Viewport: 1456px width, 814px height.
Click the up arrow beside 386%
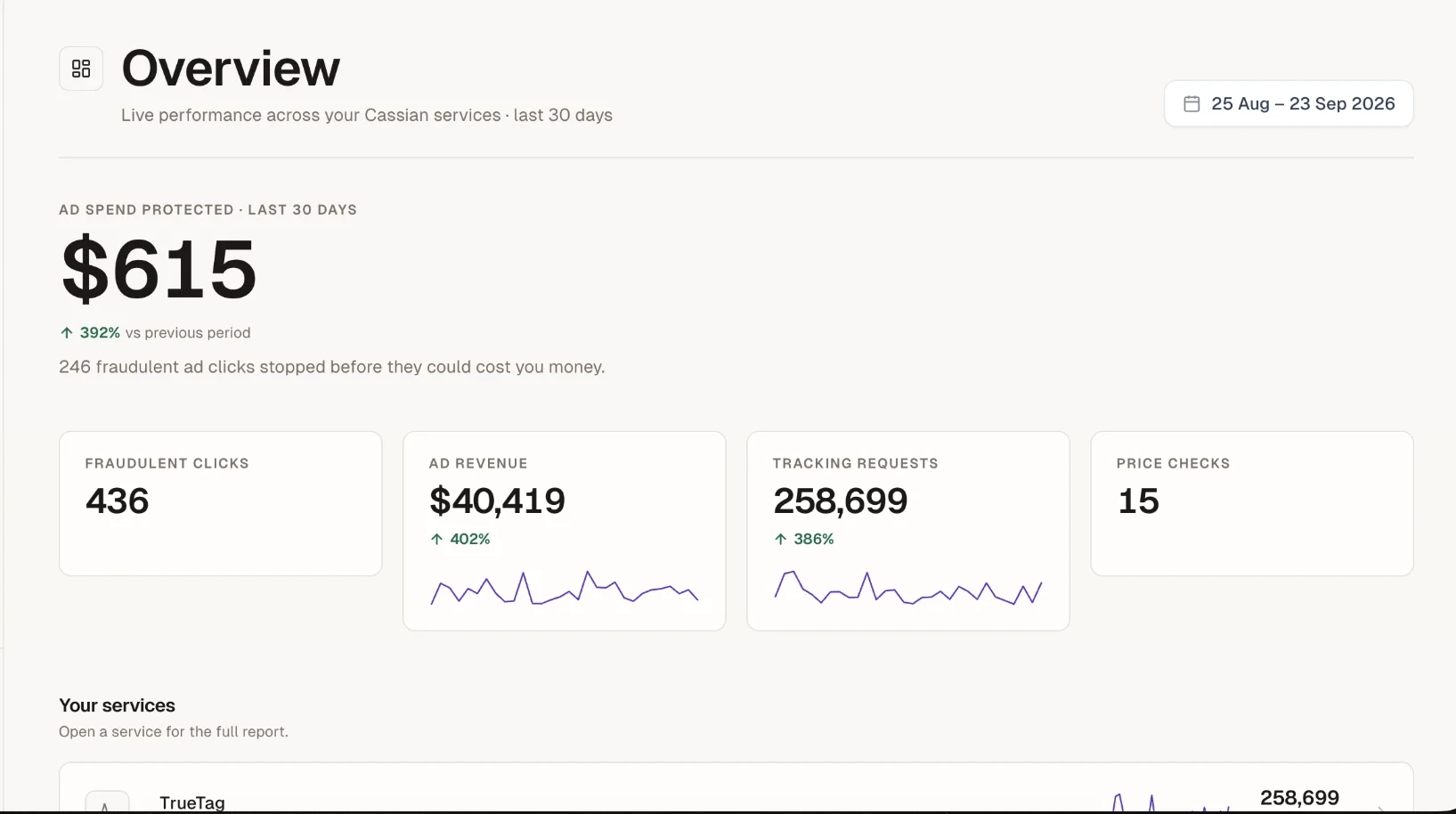pyautogui.click(x=780, y=539)
